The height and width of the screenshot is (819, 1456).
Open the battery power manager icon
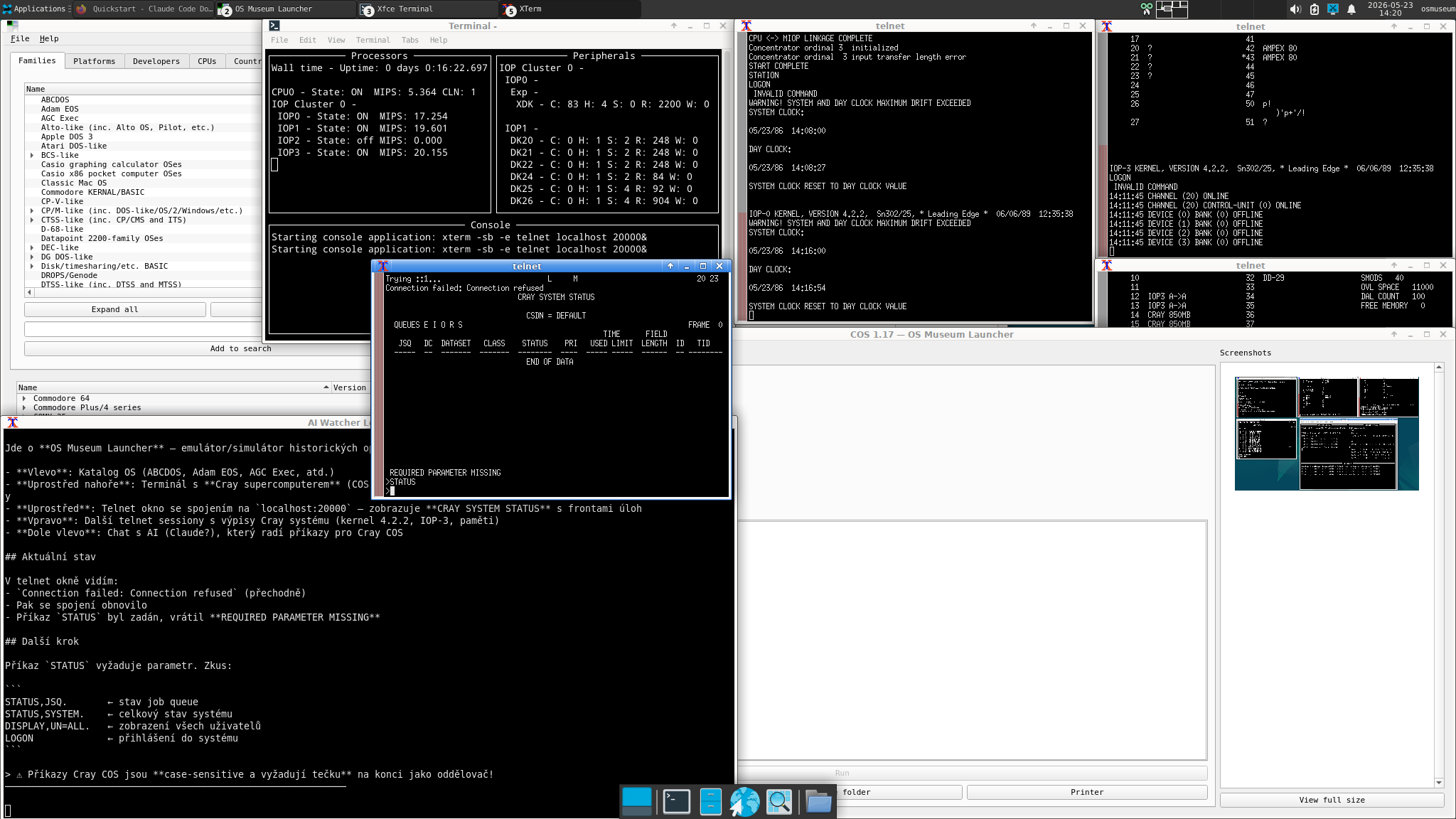[1314, 9]
